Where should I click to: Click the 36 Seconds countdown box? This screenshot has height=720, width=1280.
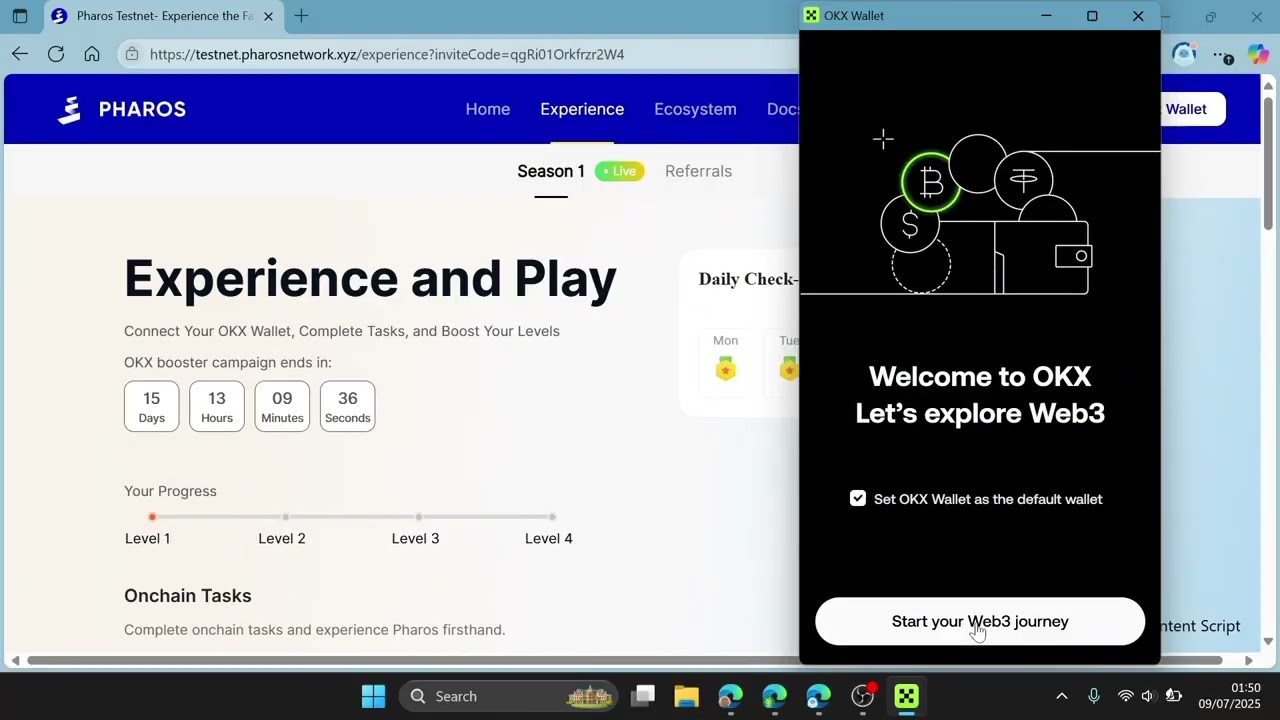coord(348,406)
